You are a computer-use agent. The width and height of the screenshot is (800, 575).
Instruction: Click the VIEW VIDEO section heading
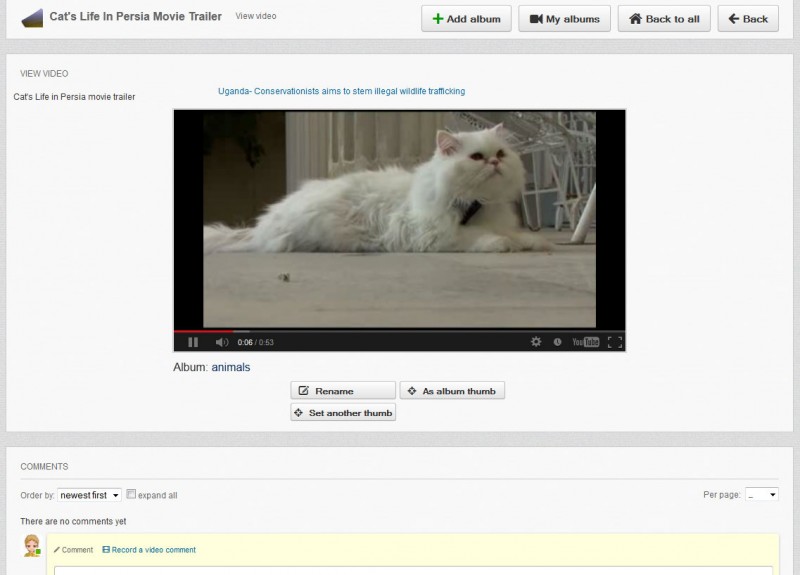[x=44, y=74]
